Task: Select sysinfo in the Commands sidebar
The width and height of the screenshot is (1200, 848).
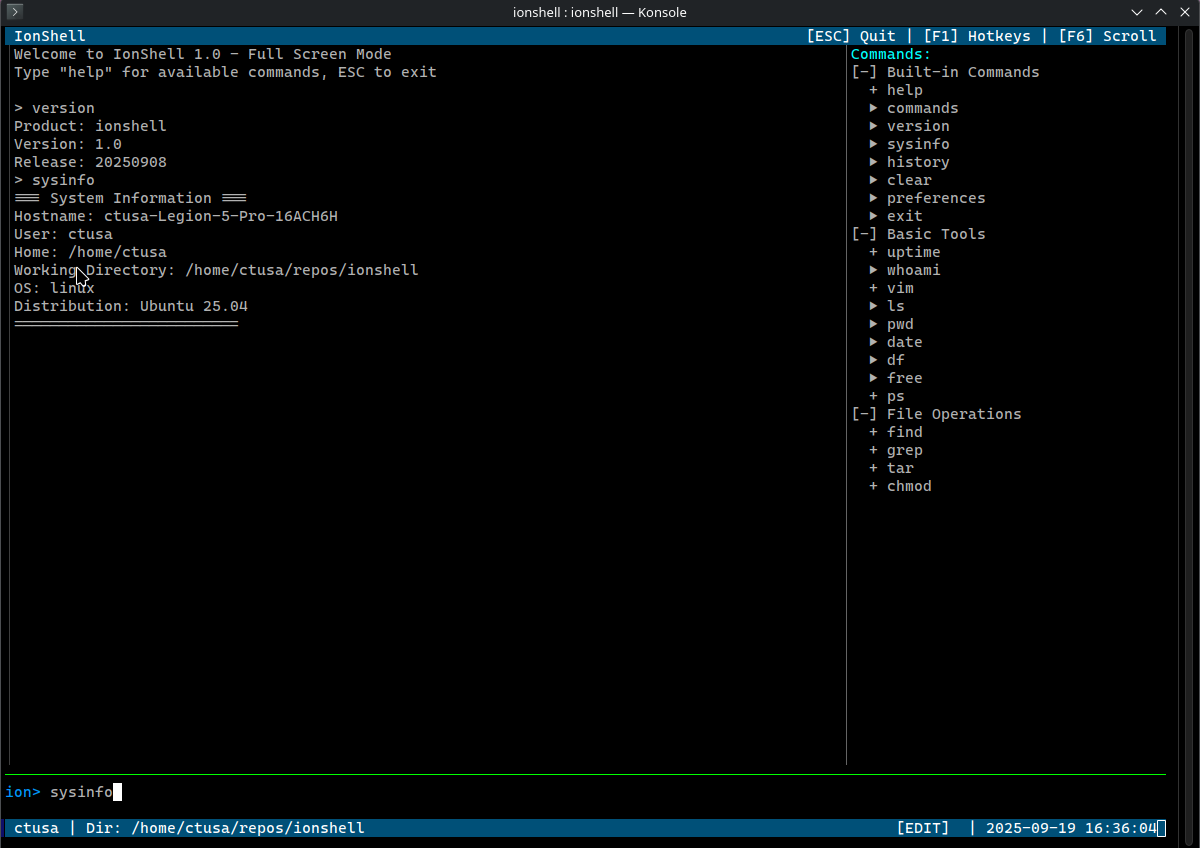Action: click(918, 143)
